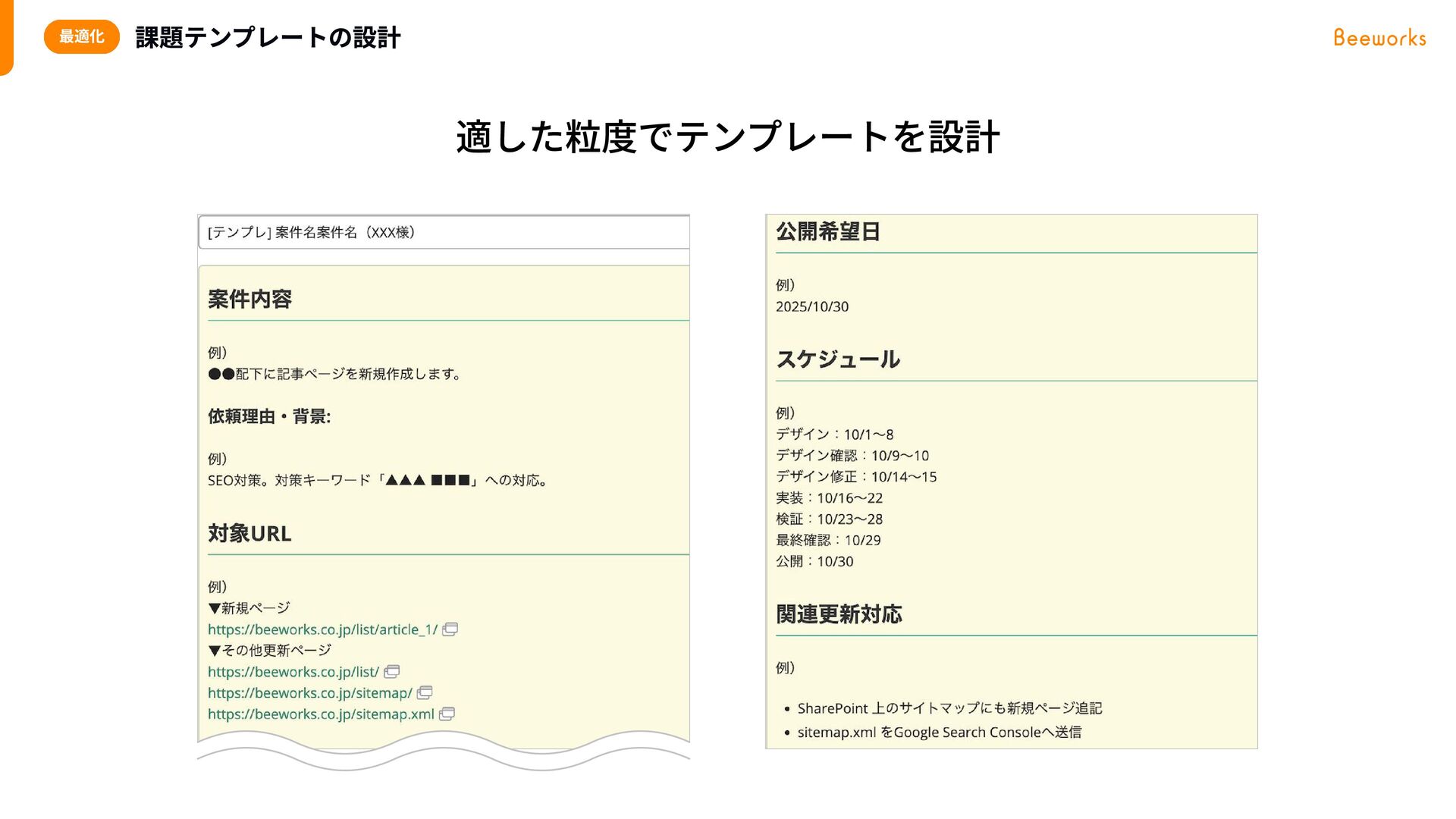Click the orange 最適化 badge

tap(81, 36)
